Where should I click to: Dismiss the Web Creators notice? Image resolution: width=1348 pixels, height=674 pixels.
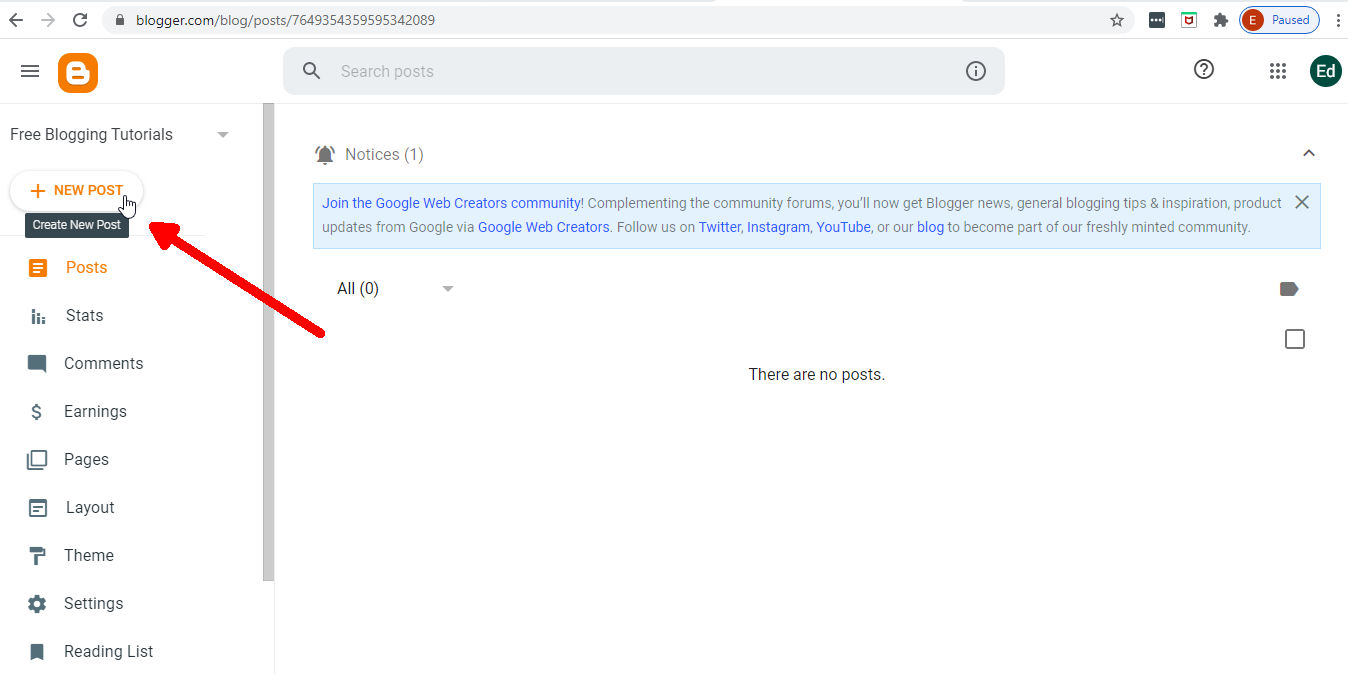[x=1301, y=202]
